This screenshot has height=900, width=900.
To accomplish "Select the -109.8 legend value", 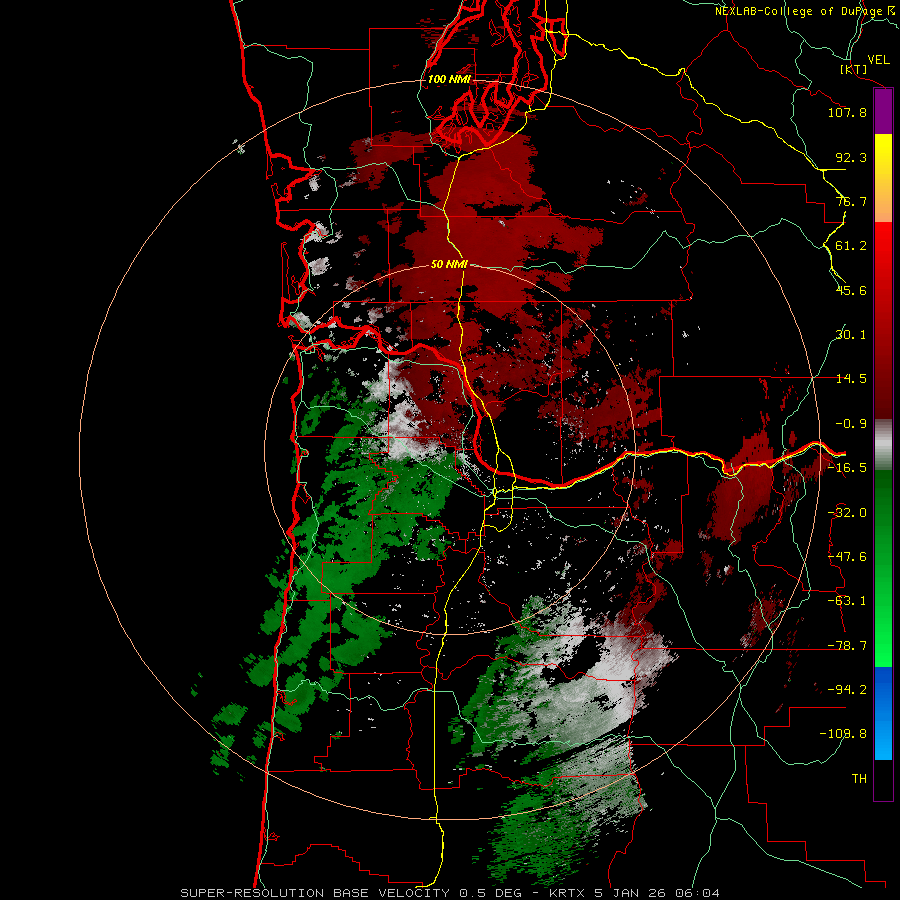I will [x=843, y=734].
